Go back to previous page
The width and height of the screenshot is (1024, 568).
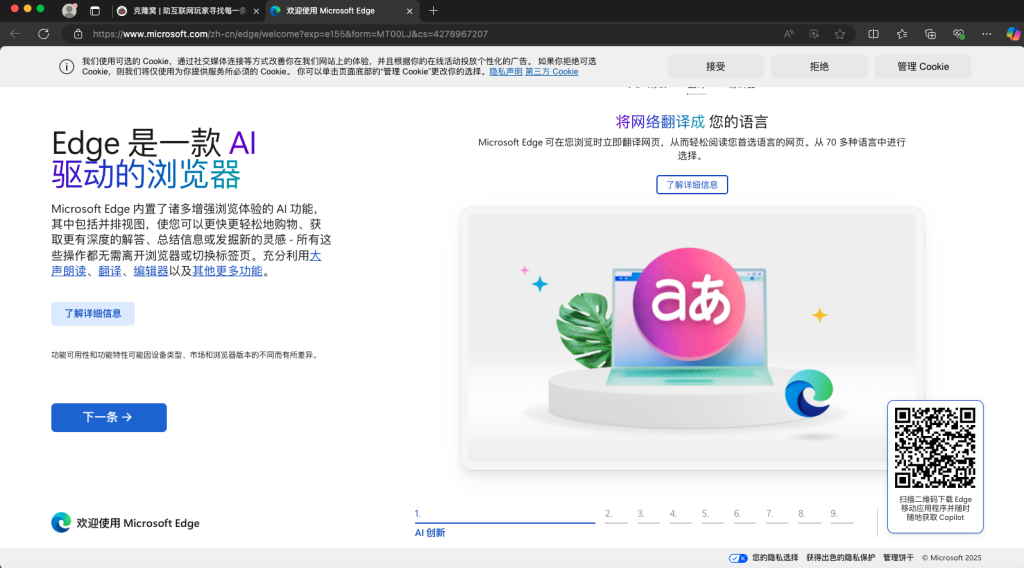tap(16, 34)
